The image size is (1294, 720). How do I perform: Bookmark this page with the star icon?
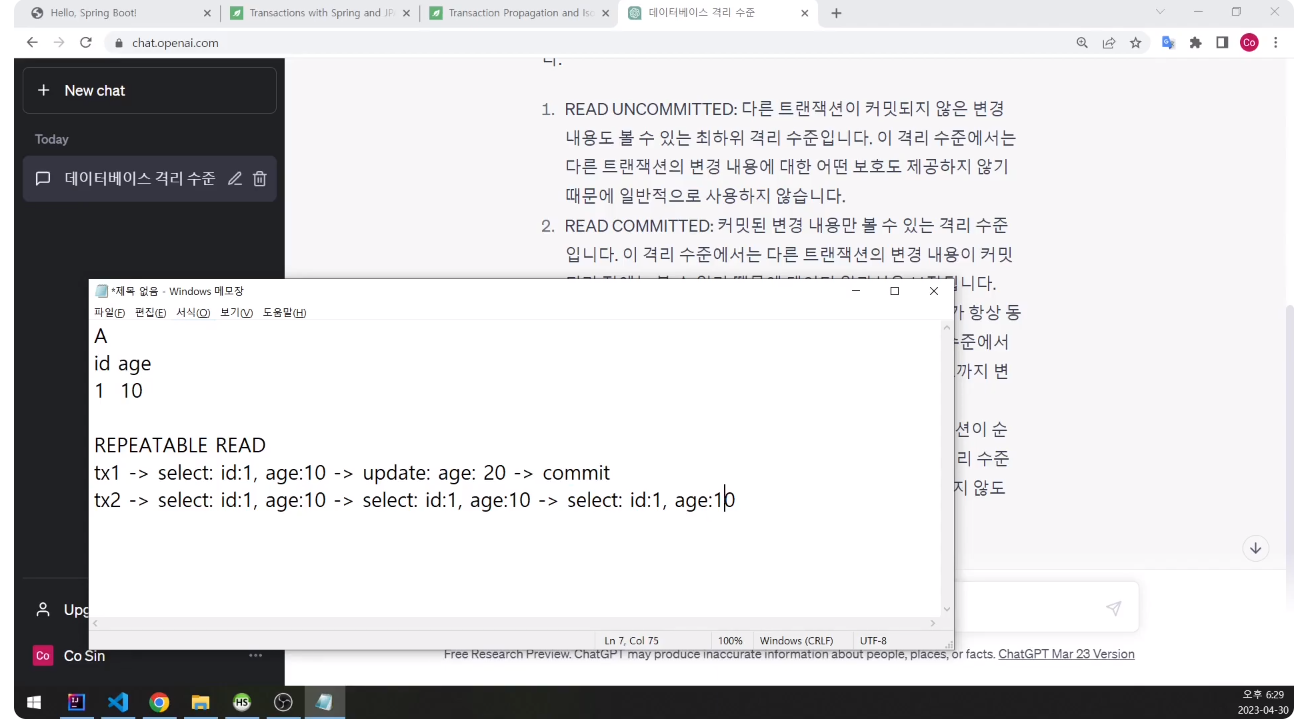(1136, 43)
